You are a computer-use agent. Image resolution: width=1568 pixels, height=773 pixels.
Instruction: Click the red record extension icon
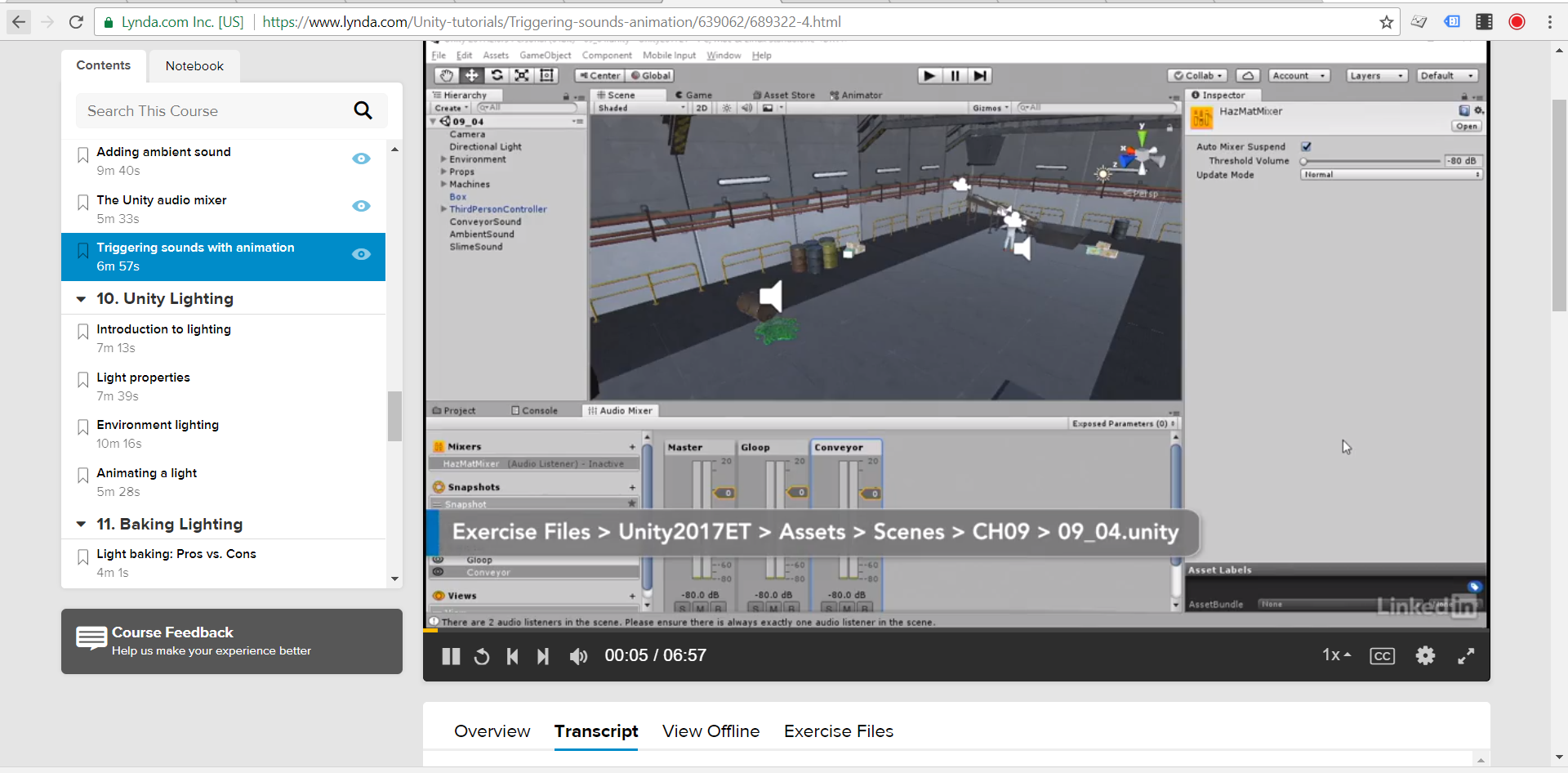1517,22
